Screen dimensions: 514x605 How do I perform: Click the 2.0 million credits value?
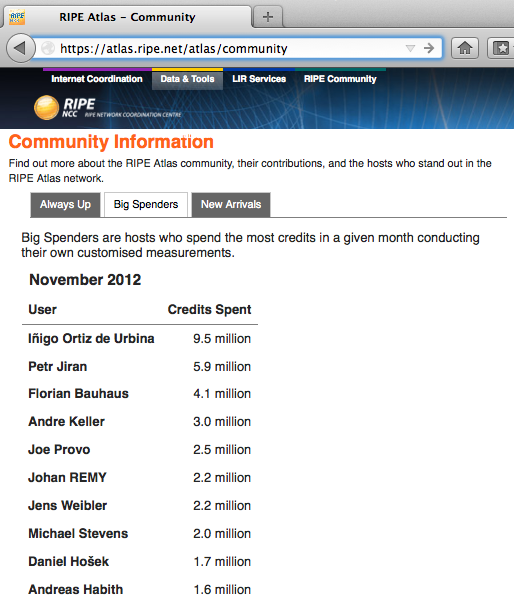222,534
